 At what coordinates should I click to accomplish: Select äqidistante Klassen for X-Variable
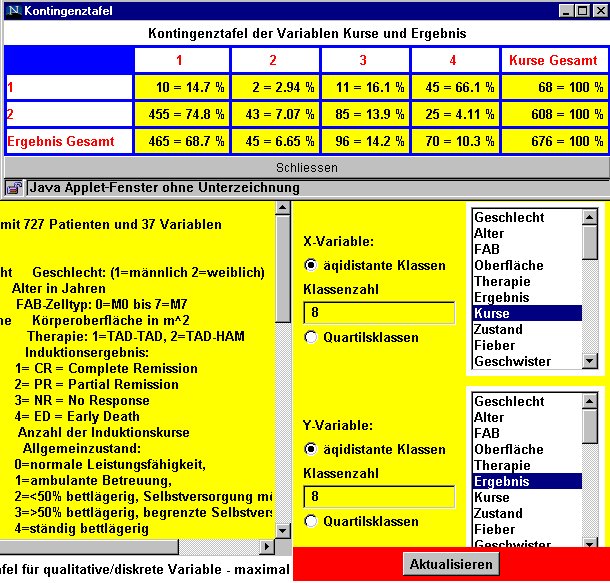(310, 266)
